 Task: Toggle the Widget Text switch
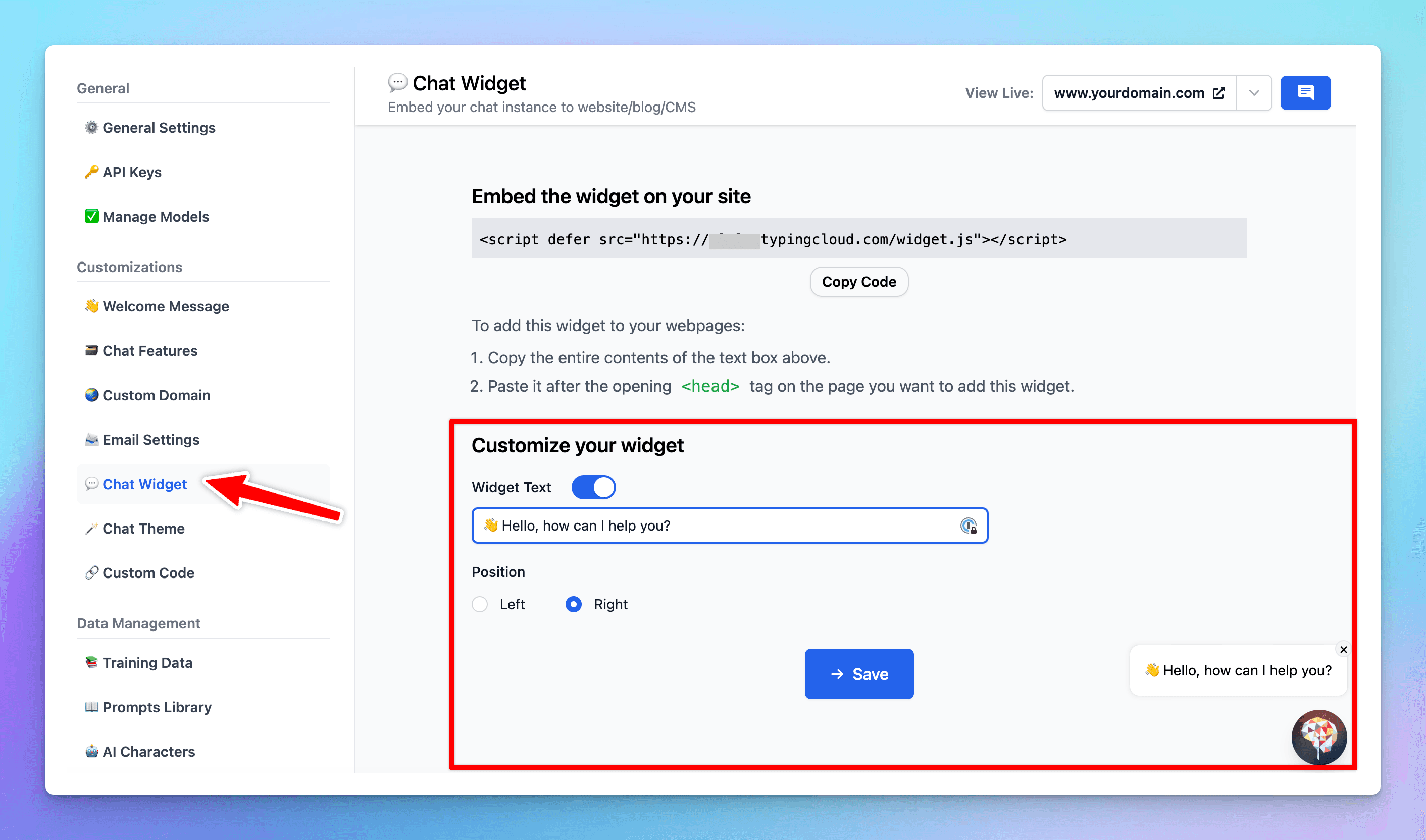point(593,487)
